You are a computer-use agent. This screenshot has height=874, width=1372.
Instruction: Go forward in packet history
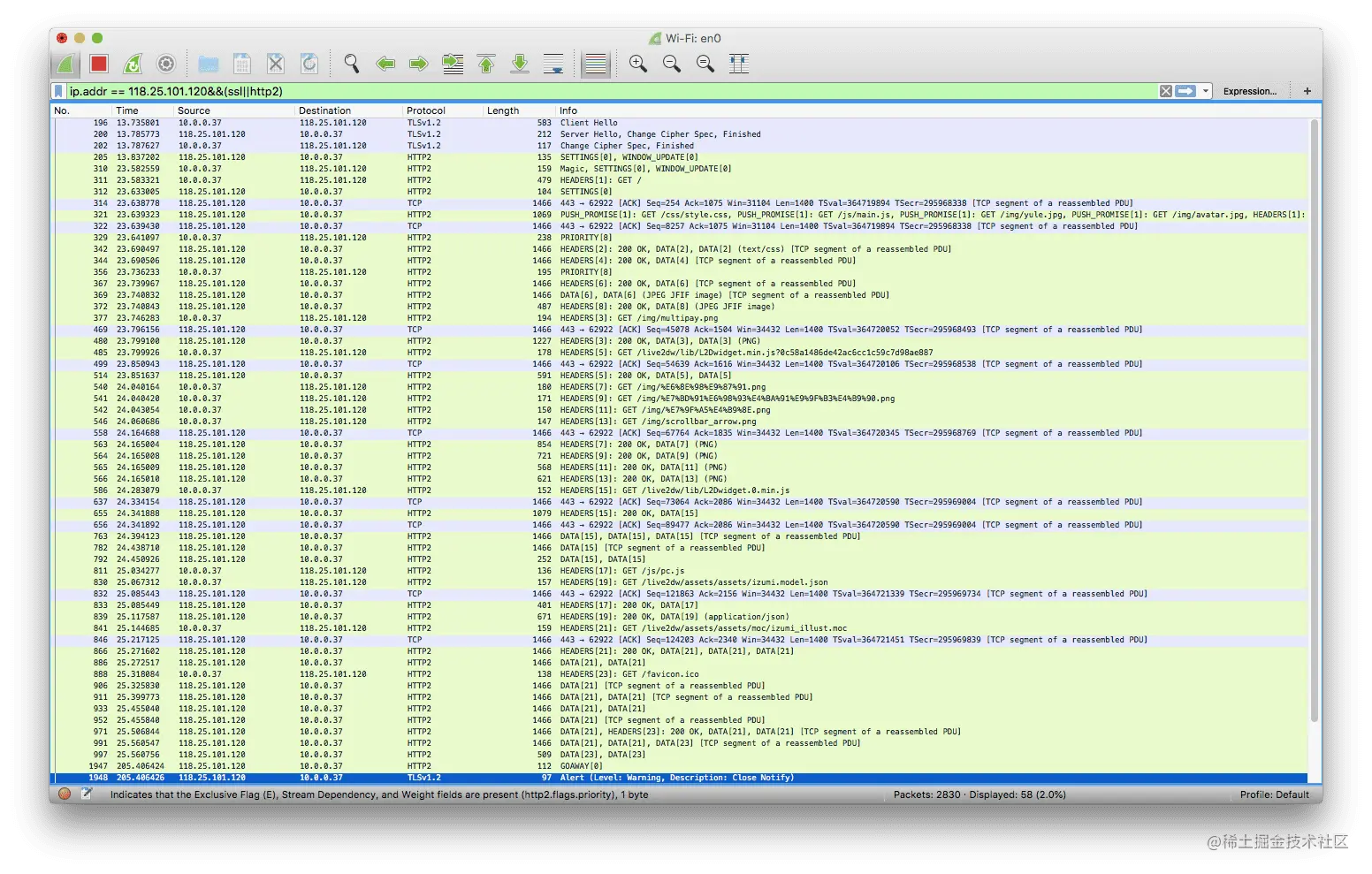click(x=419, y=64)
